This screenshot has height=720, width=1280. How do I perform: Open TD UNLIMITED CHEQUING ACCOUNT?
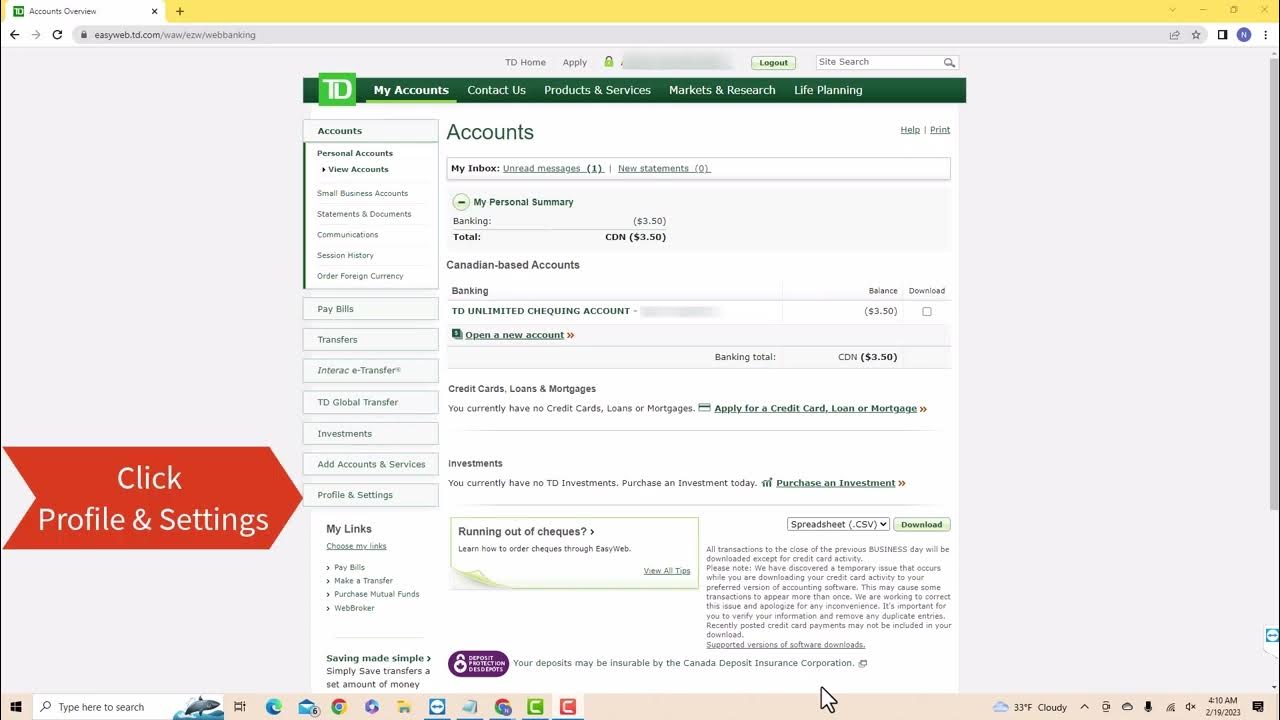(x=541, y=311)
